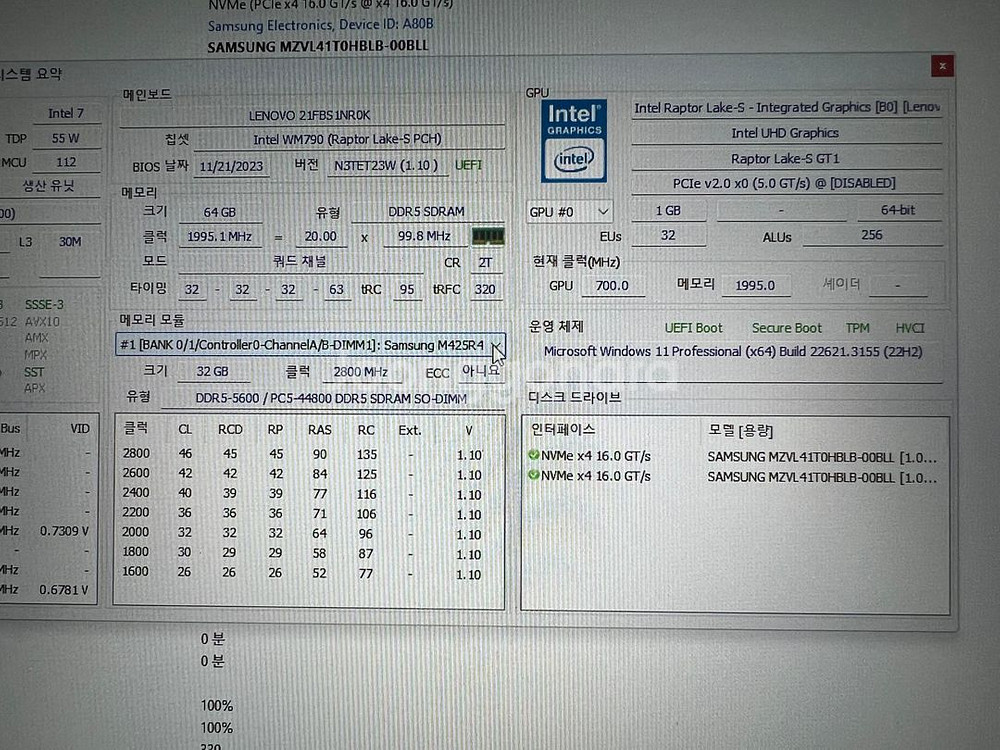The width and height of the screenshot is (1000, 750).
Task: Click the GPU memory clock 1995.0 value
Action: pos(755,286)
